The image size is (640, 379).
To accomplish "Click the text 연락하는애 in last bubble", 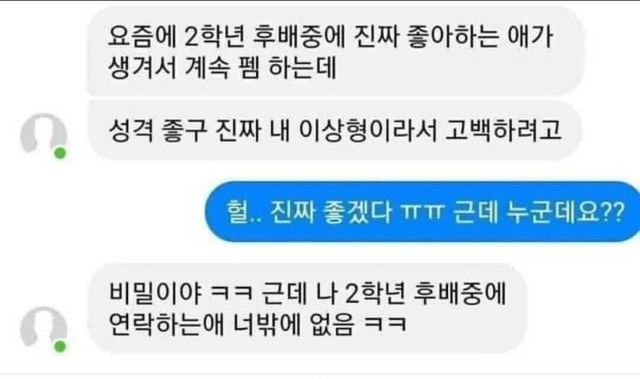I will [x=167, y=324].
